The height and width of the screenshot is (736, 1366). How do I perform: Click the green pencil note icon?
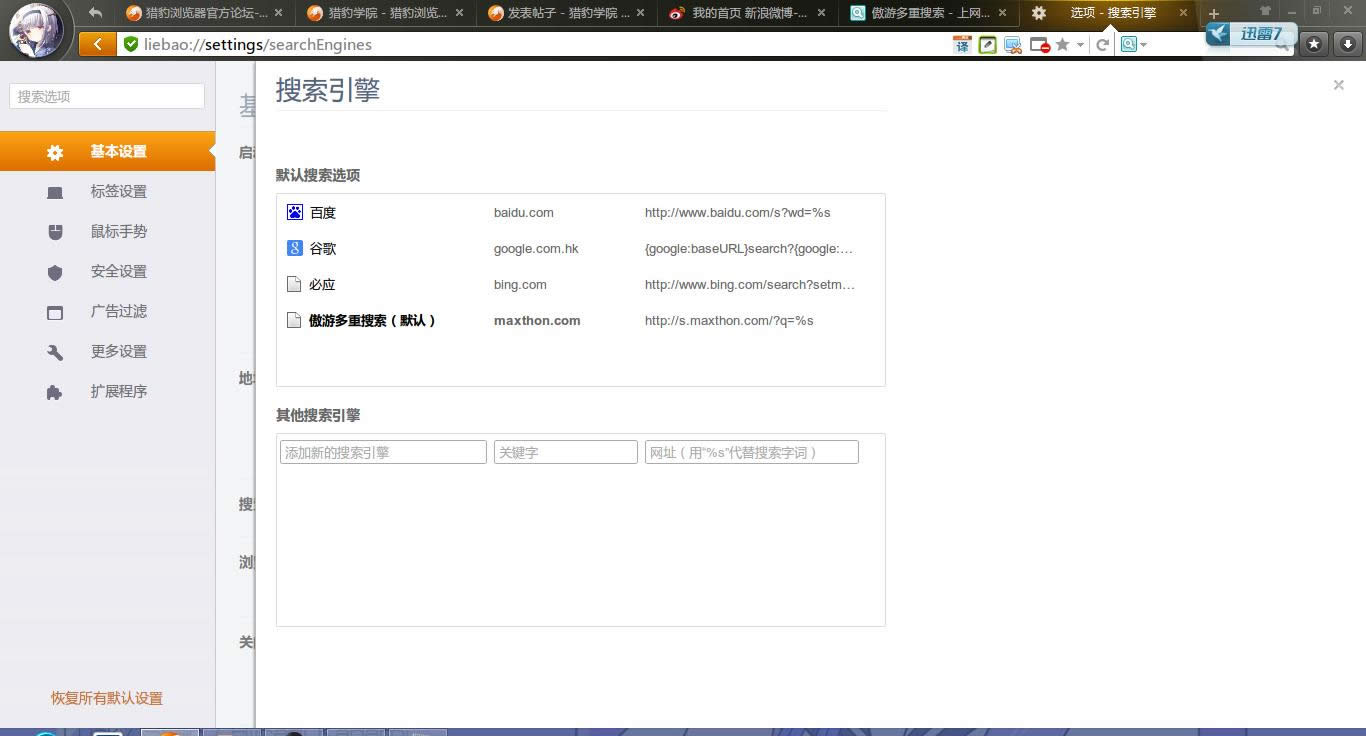pos(987,45)
